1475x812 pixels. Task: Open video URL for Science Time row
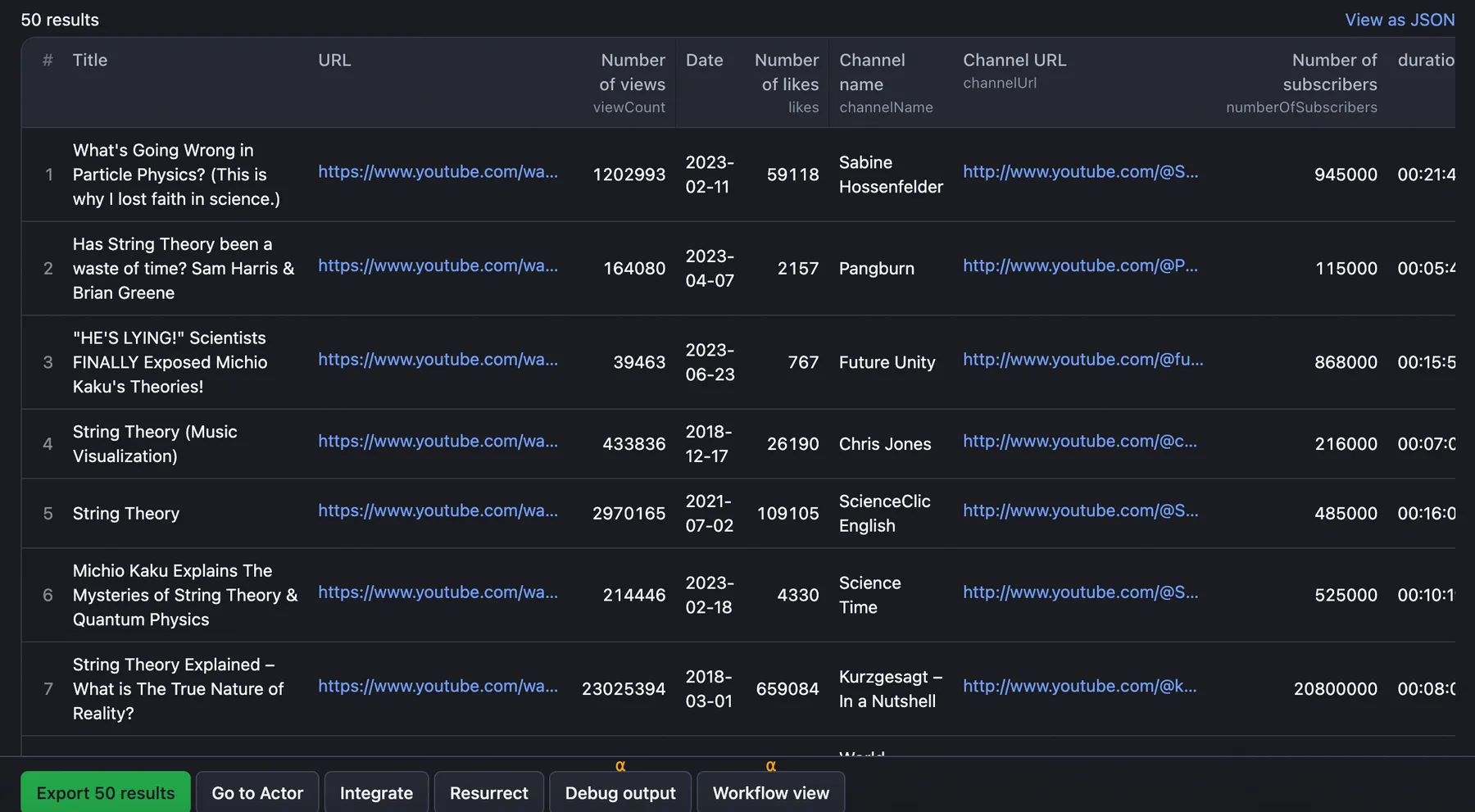[438, 592]
